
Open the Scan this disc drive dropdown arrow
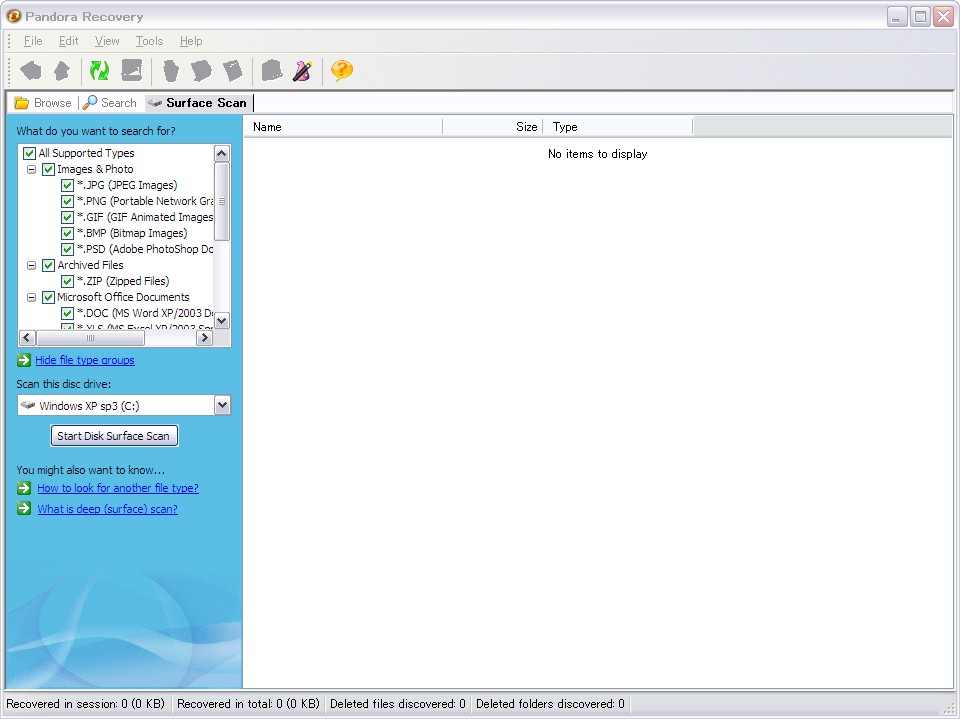tap(222, 405)
